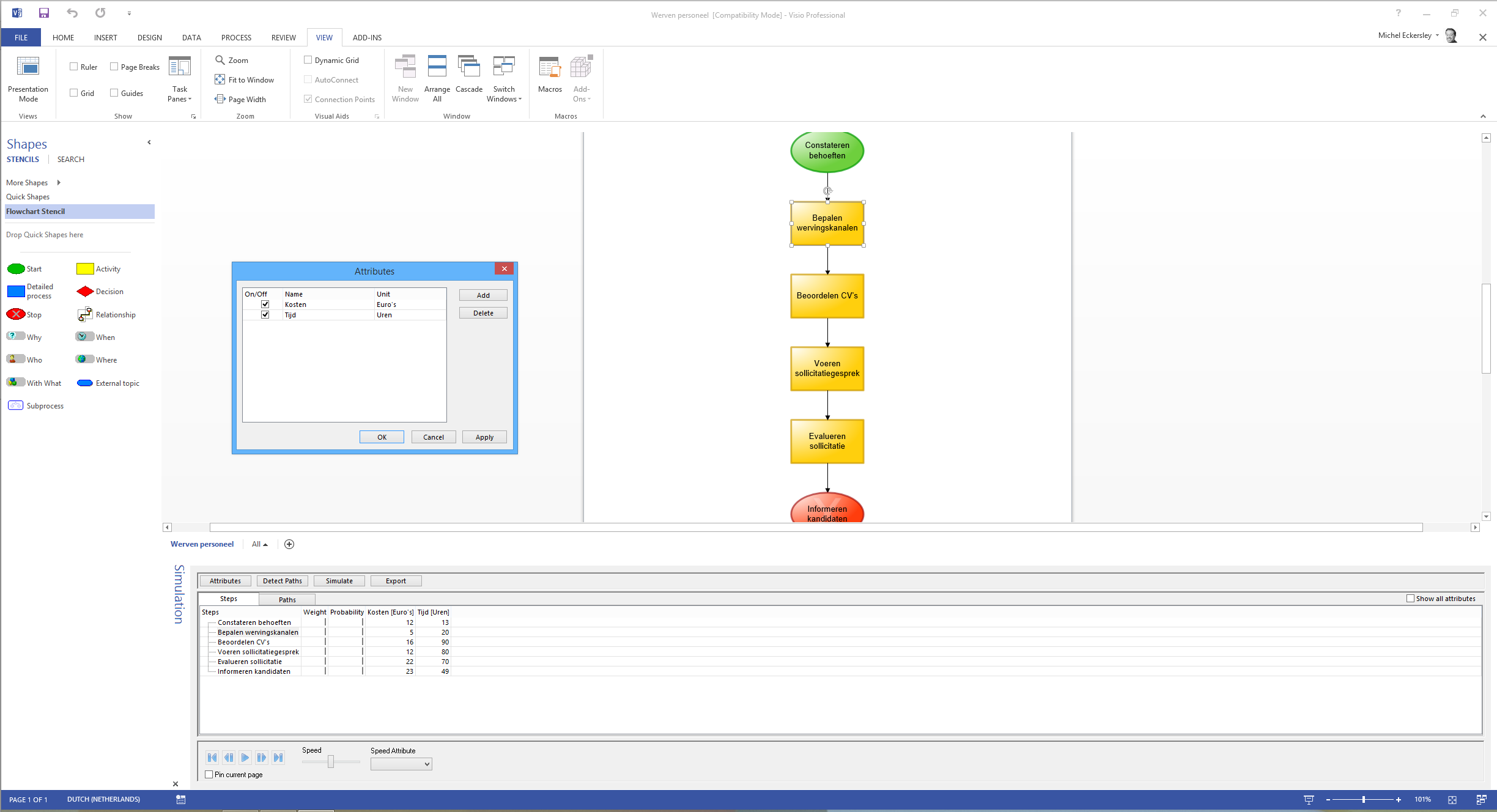The image size is (1497, 812).
Task: Uncheck the Kosten attribute checkbox
Action: coord(265,304)
